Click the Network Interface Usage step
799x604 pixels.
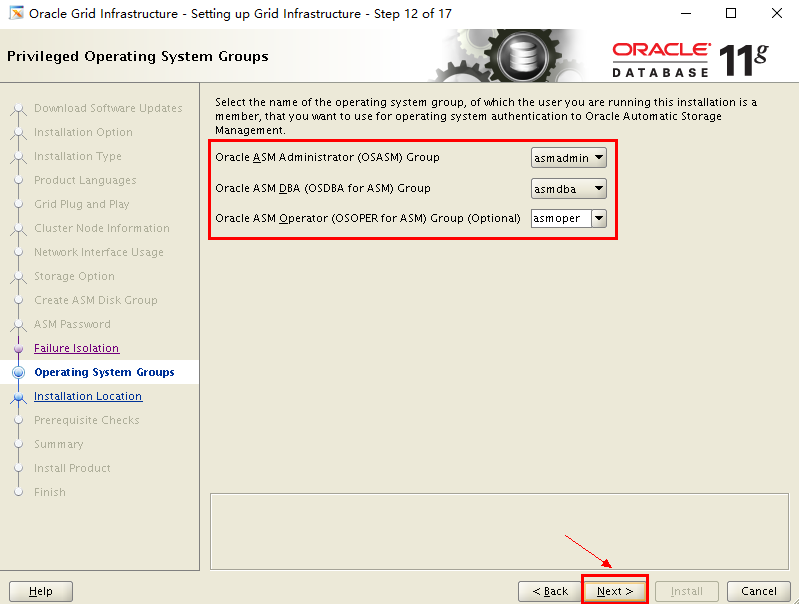pos(98,252)
